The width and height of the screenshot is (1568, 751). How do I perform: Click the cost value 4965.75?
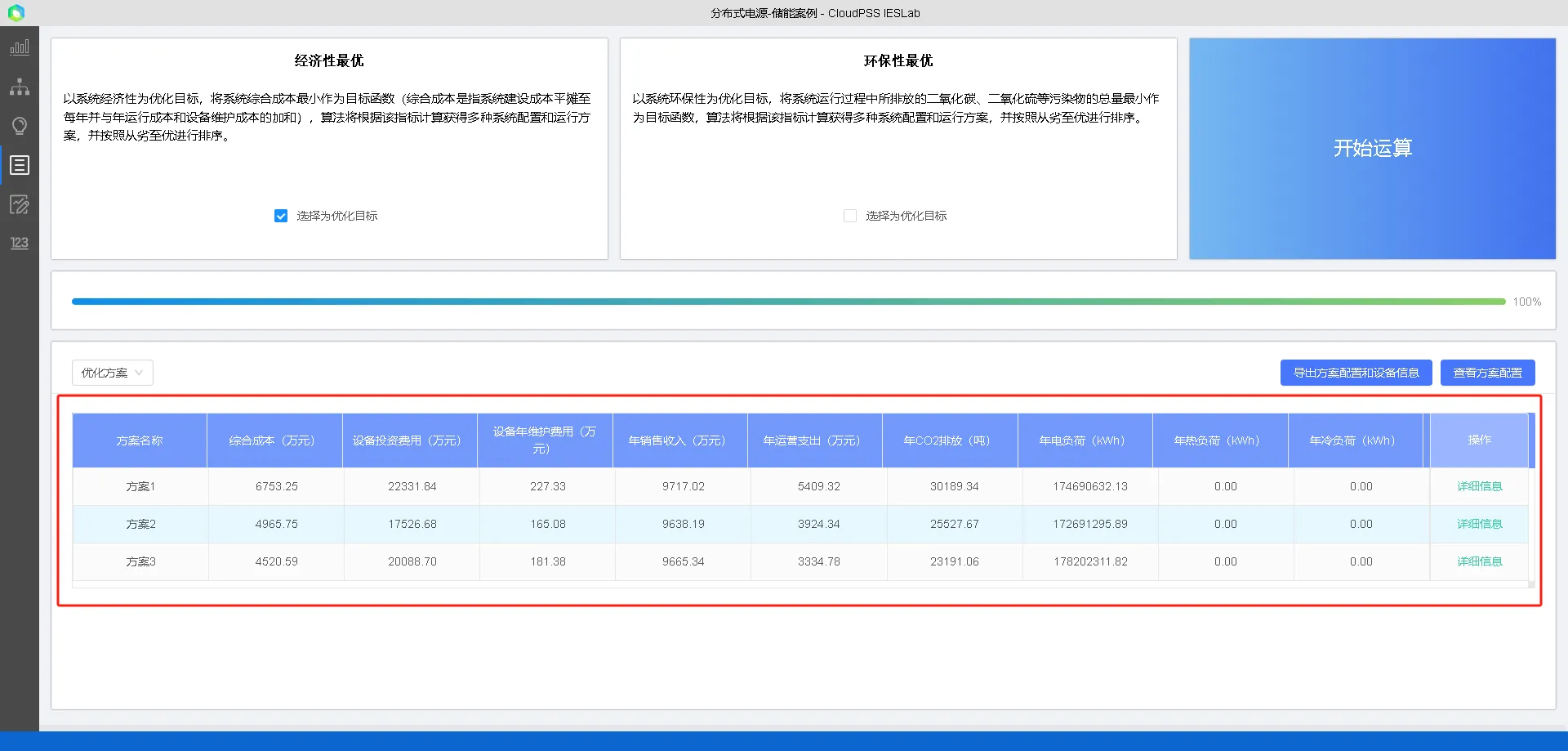pos(277,524)
